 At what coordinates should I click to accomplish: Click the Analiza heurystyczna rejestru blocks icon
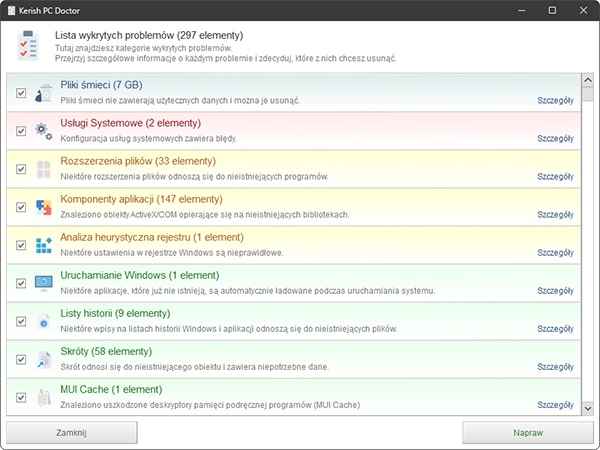coord(43,245)
